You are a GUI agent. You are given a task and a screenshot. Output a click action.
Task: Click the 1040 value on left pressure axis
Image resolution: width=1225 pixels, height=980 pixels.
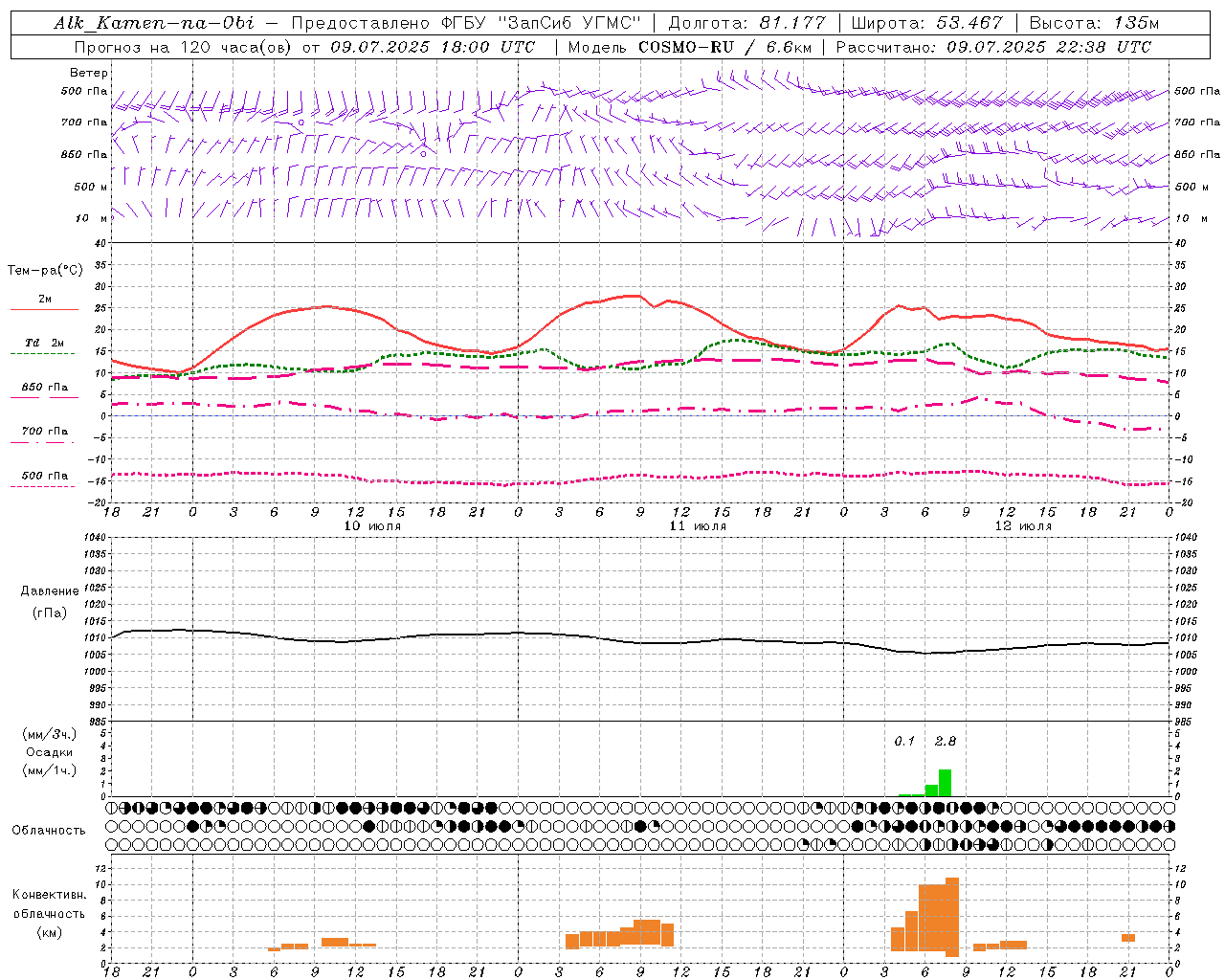[x=93, y=538]
